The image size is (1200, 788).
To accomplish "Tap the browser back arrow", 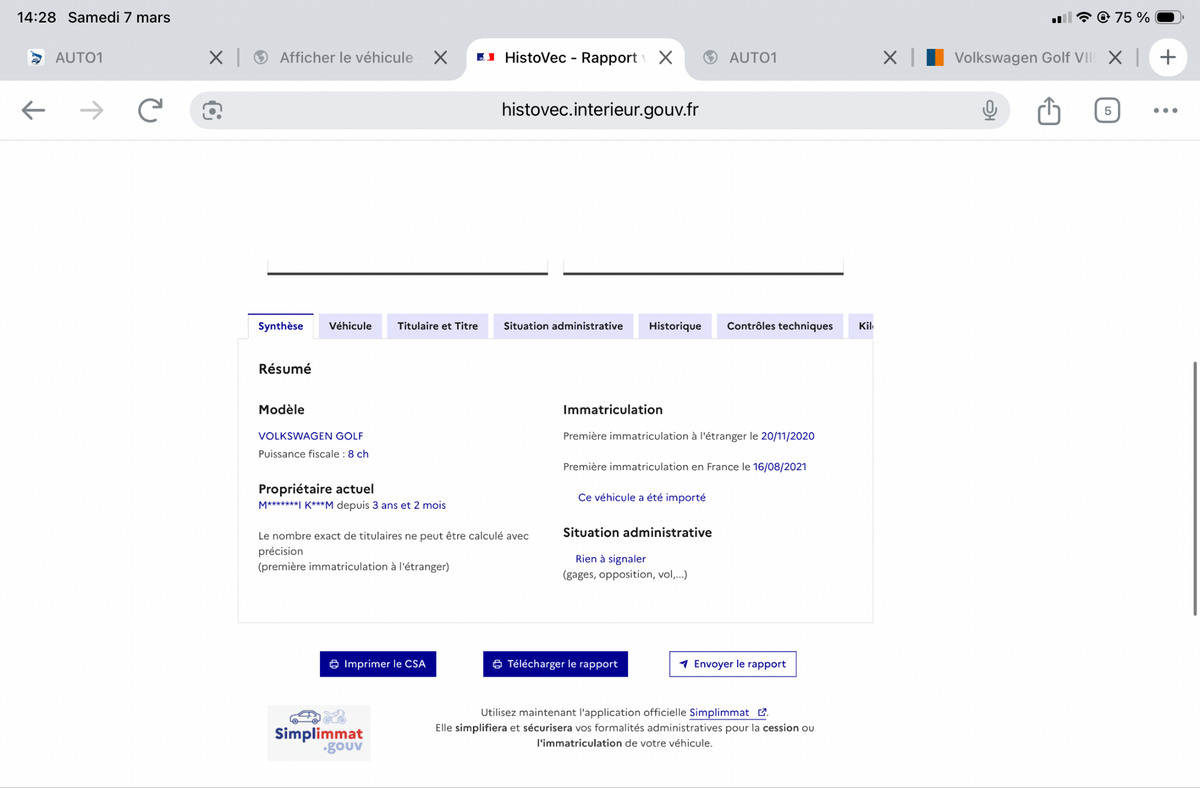I will point(34,111).
